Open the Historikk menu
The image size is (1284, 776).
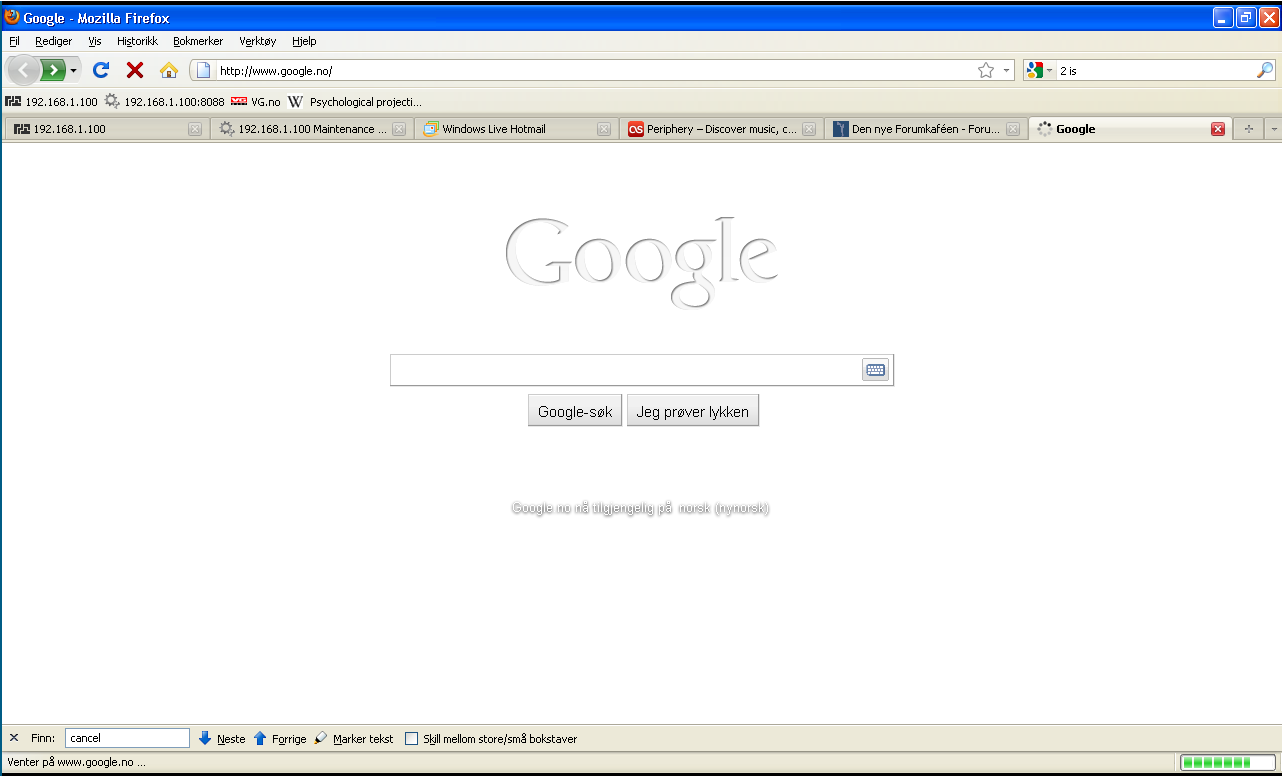tap(137, 41)
